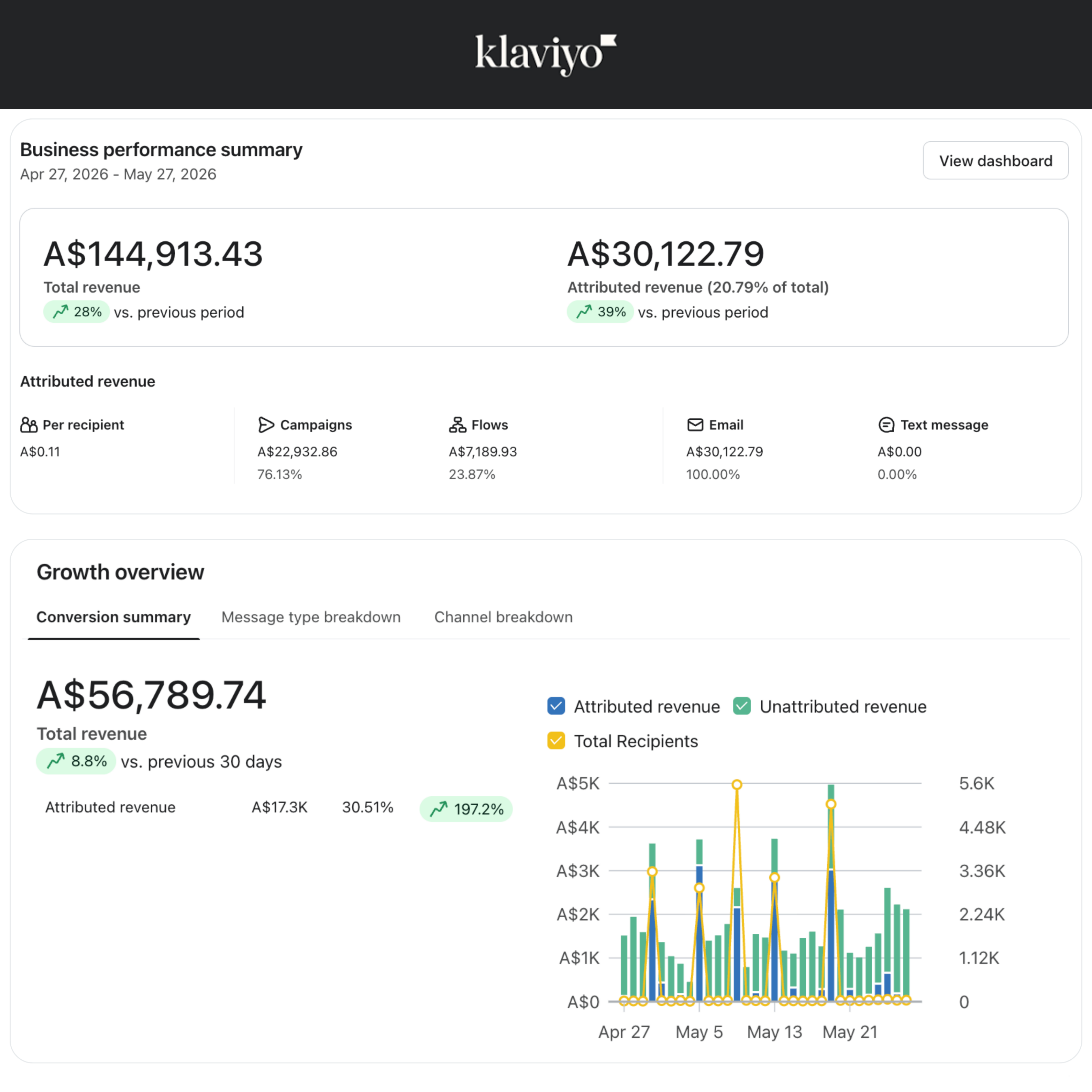This screenshot has width=1092, height=1092.
Task: Click the Text message value A$0.00
Action: [x=899, y=452]
